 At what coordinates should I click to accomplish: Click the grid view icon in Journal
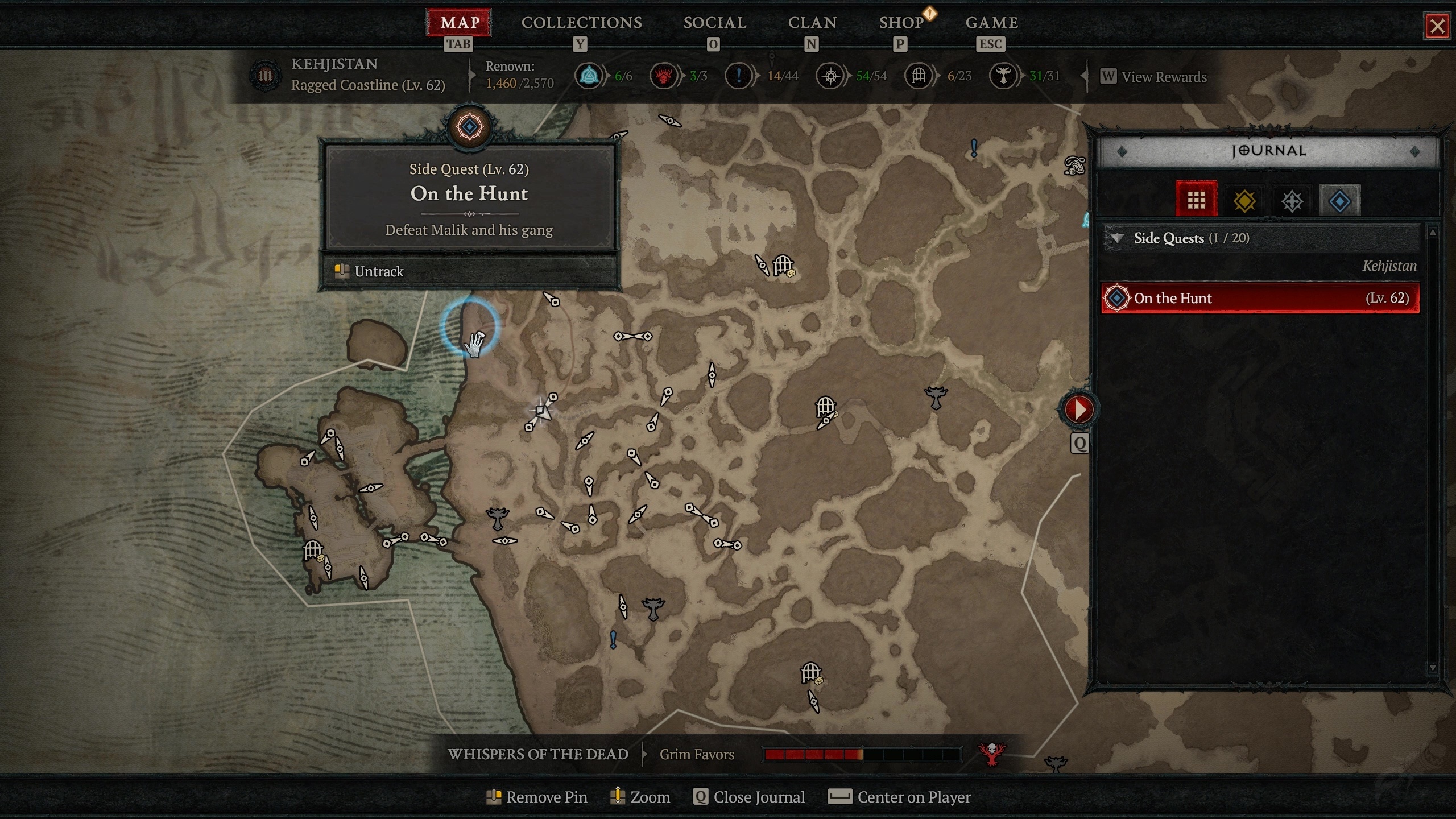click(x=1196, y=199)
